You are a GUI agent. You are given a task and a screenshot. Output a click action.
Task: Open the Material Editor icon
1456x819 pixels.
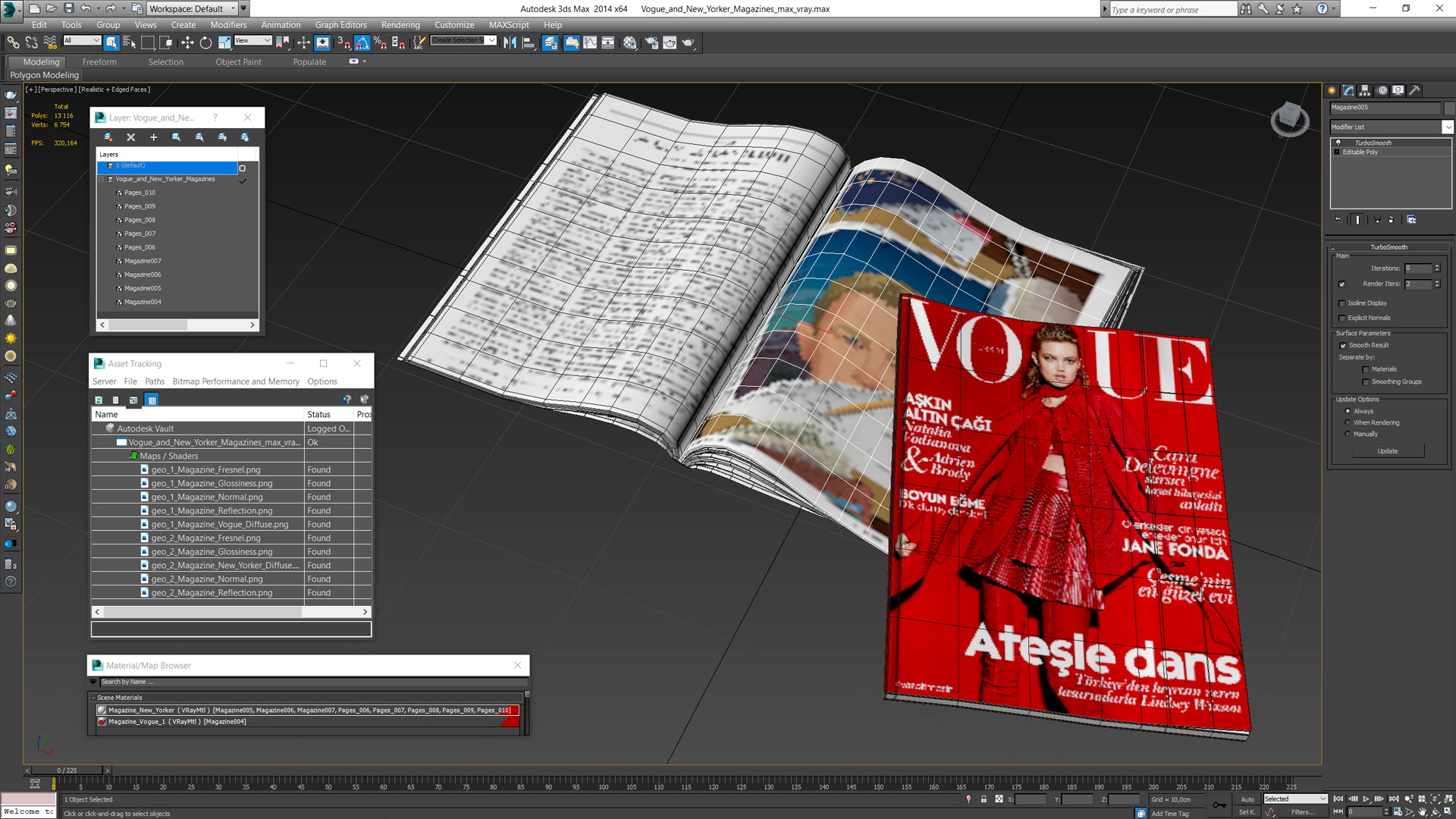click(x=630, y=42)
